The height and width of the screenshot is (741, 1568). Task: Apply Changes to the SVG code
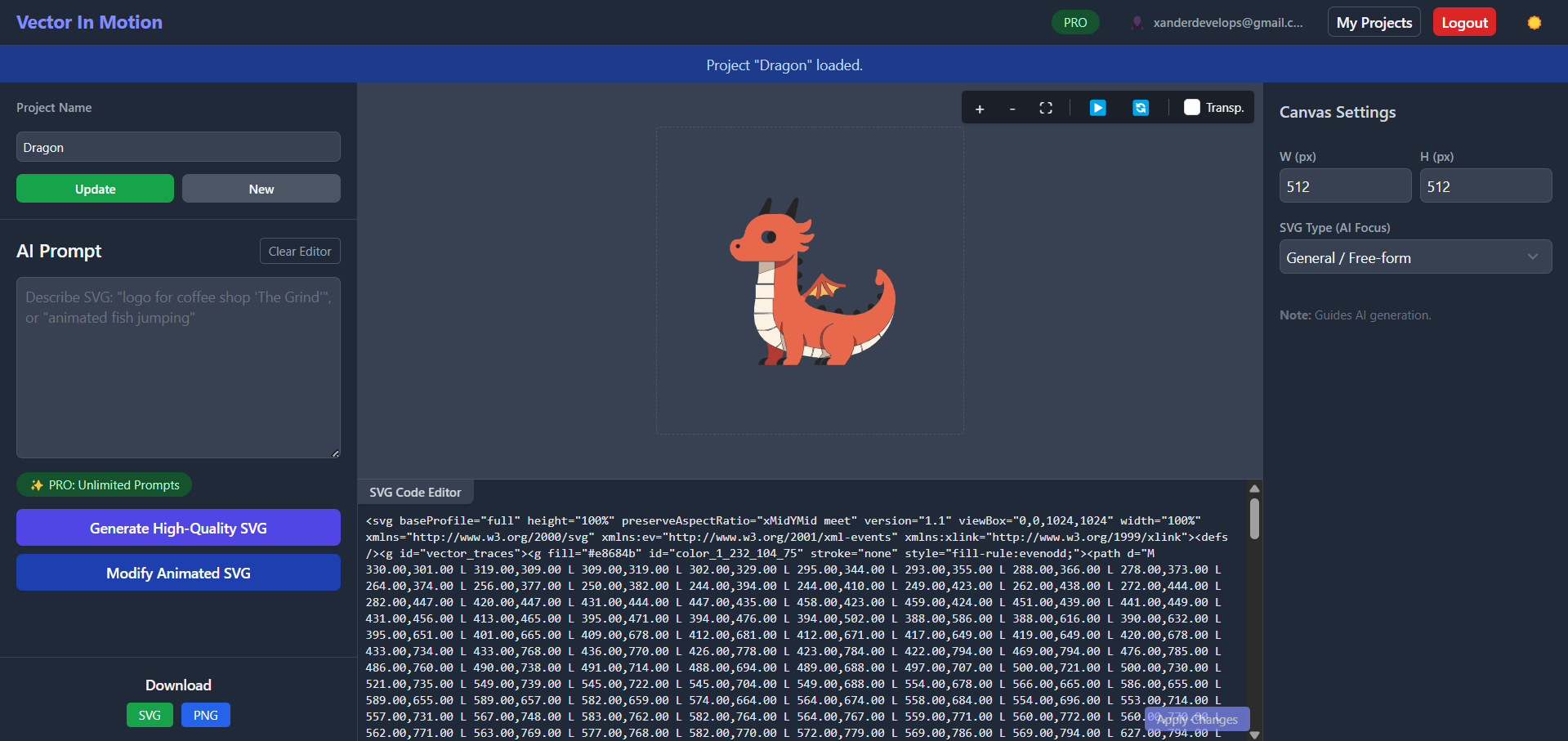click(1197, 719)
